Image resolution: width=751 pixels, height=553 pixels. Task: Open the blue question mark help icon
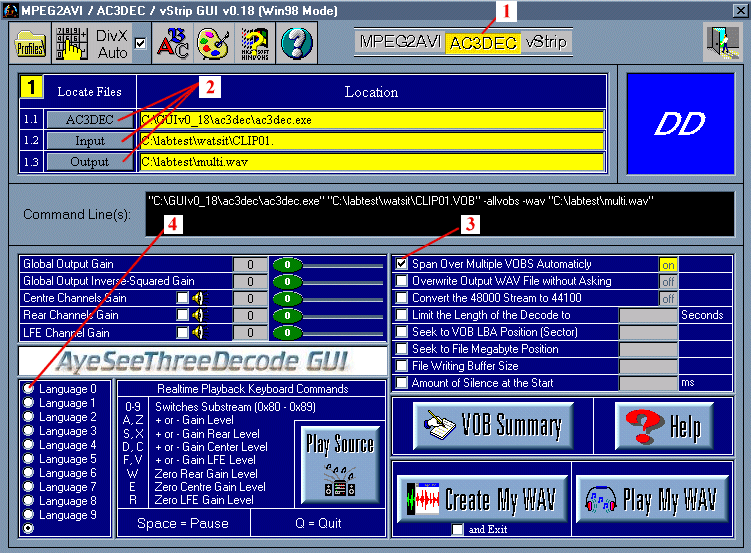pos(296,44)
